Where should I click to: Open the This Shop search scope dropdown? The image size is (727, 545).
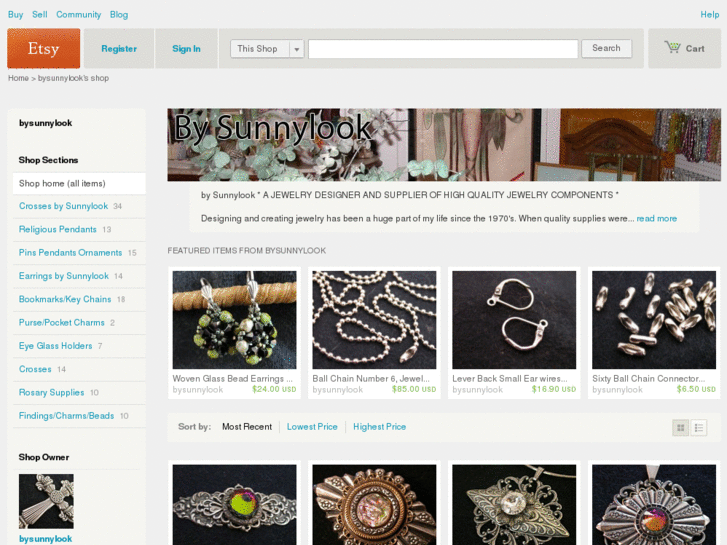click(267, 49)
